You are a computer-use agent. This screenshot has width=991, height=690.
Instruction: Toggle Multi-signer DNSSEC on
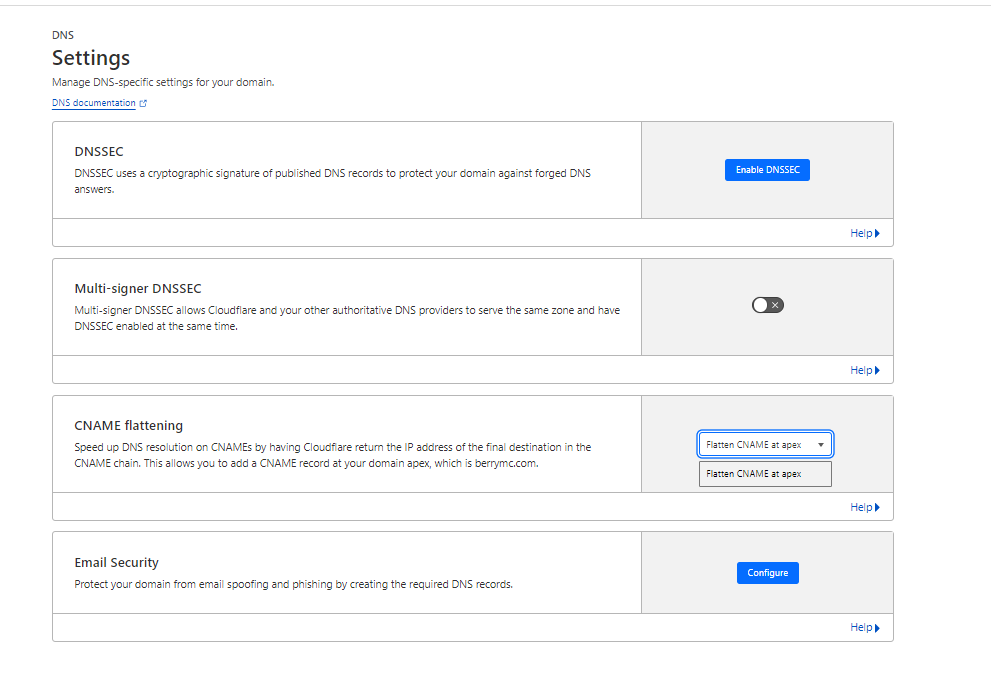tap(767, 304)
